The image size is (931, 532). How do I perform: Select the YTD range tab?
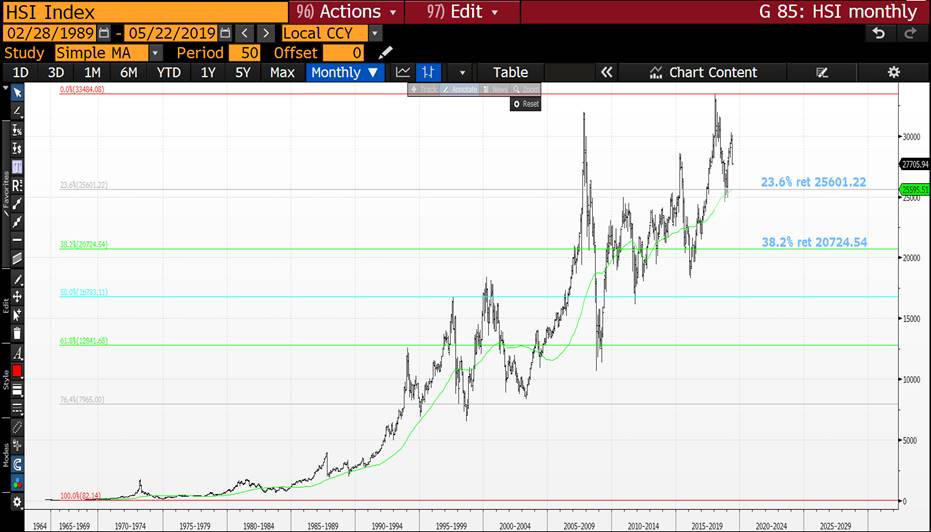pyautogui.click(x=169, y=72)
